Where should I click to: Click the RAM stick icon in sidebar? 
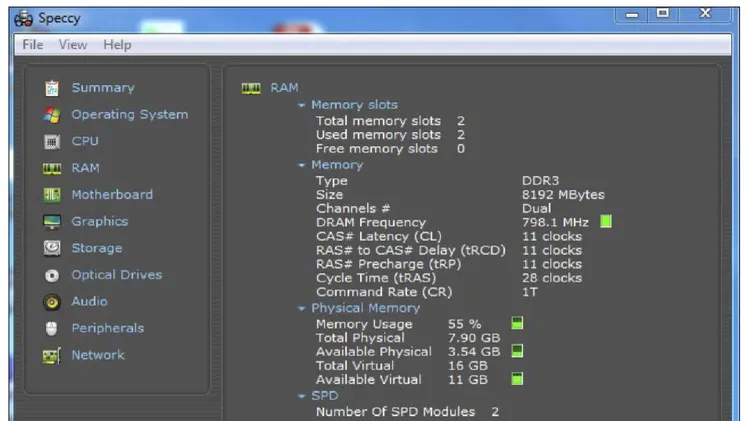(x=52, y=168)
